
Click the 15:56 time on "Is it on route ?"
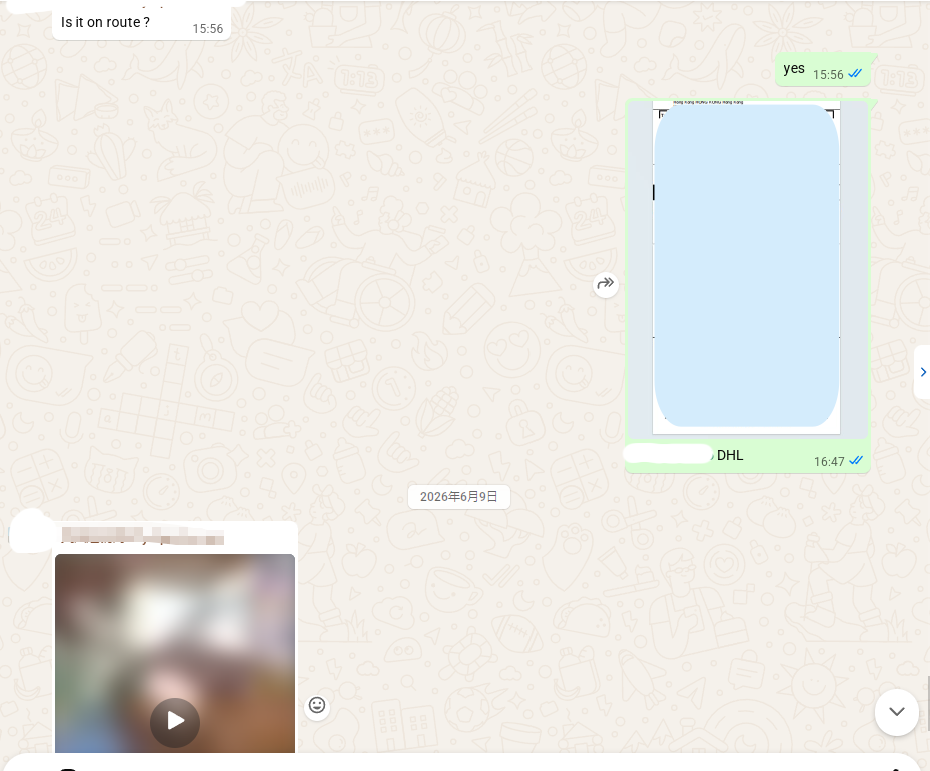[x=208, y=28]
